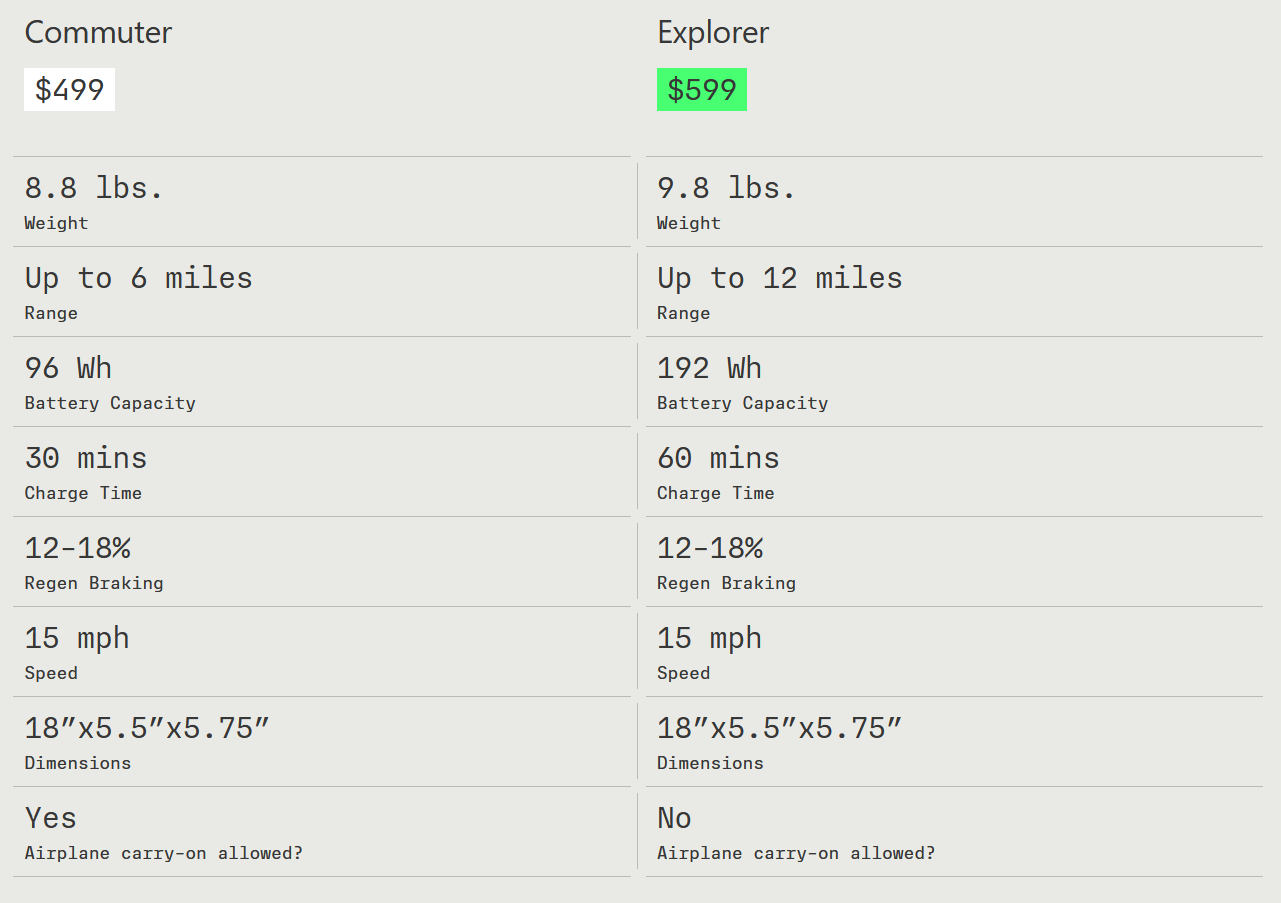Screen dimensions: 1281x903
Task: Select the 192 Wh battery capacity value
Action: point(709,368)
